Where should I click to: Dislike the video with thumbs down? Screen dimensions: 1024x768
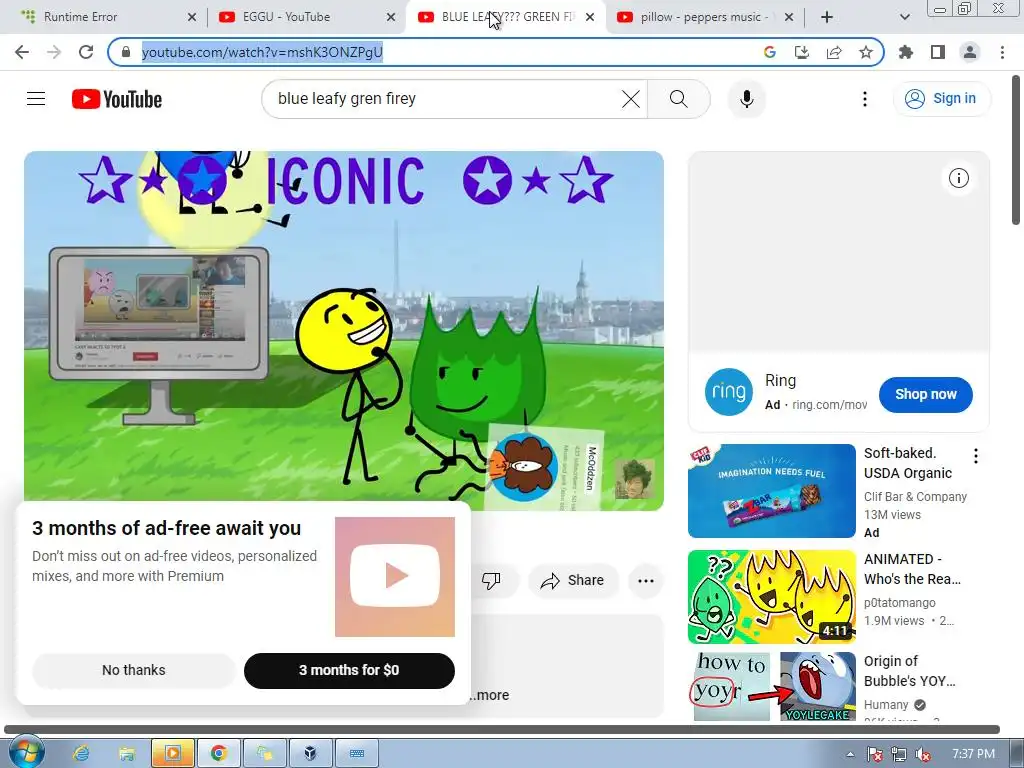tap(491, 580)
